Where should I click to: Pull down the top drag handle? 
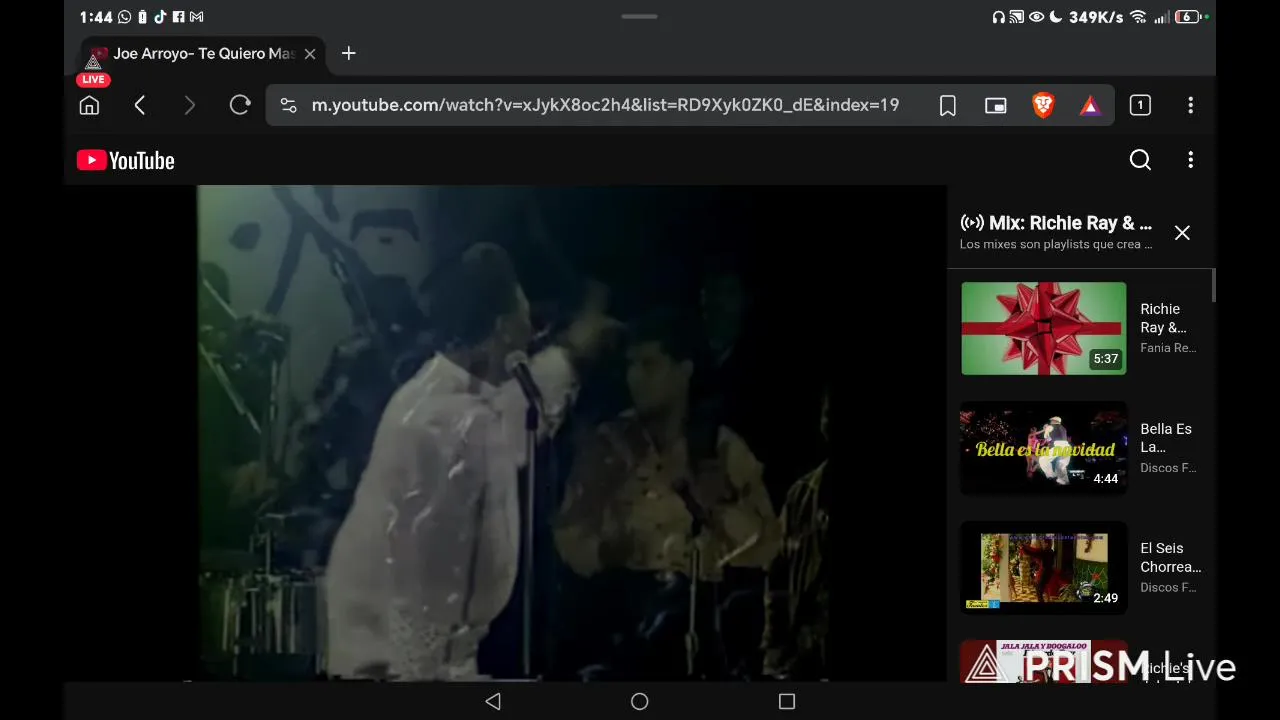[x=640, y=16]
